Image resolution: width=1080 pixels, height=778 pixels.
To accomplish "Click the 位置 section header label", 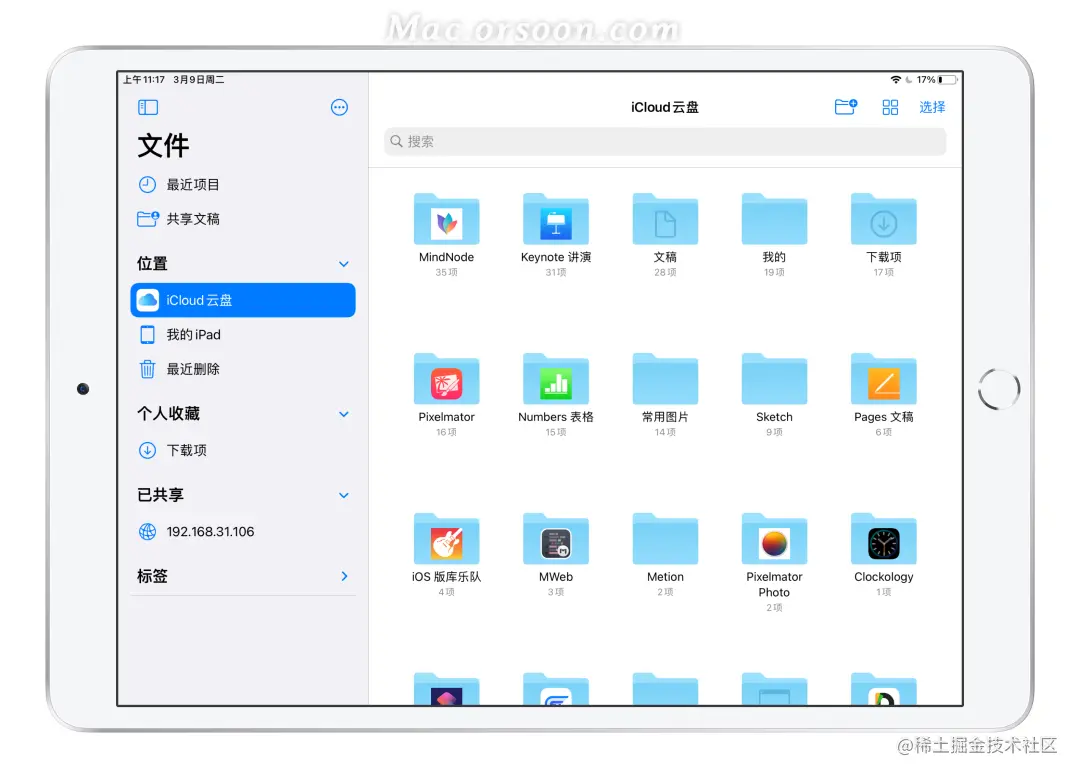I will click(152, 264).
